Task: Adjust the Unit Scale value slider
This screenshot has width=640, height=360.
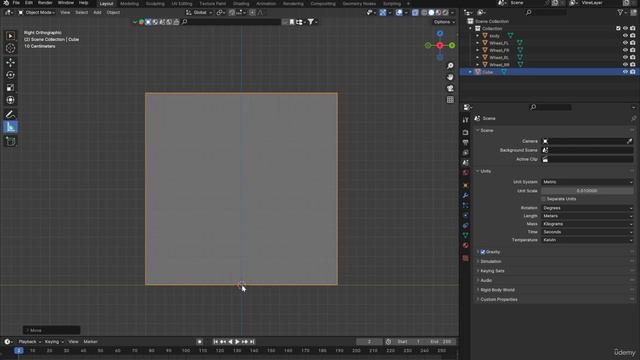Action: [587, 191]
